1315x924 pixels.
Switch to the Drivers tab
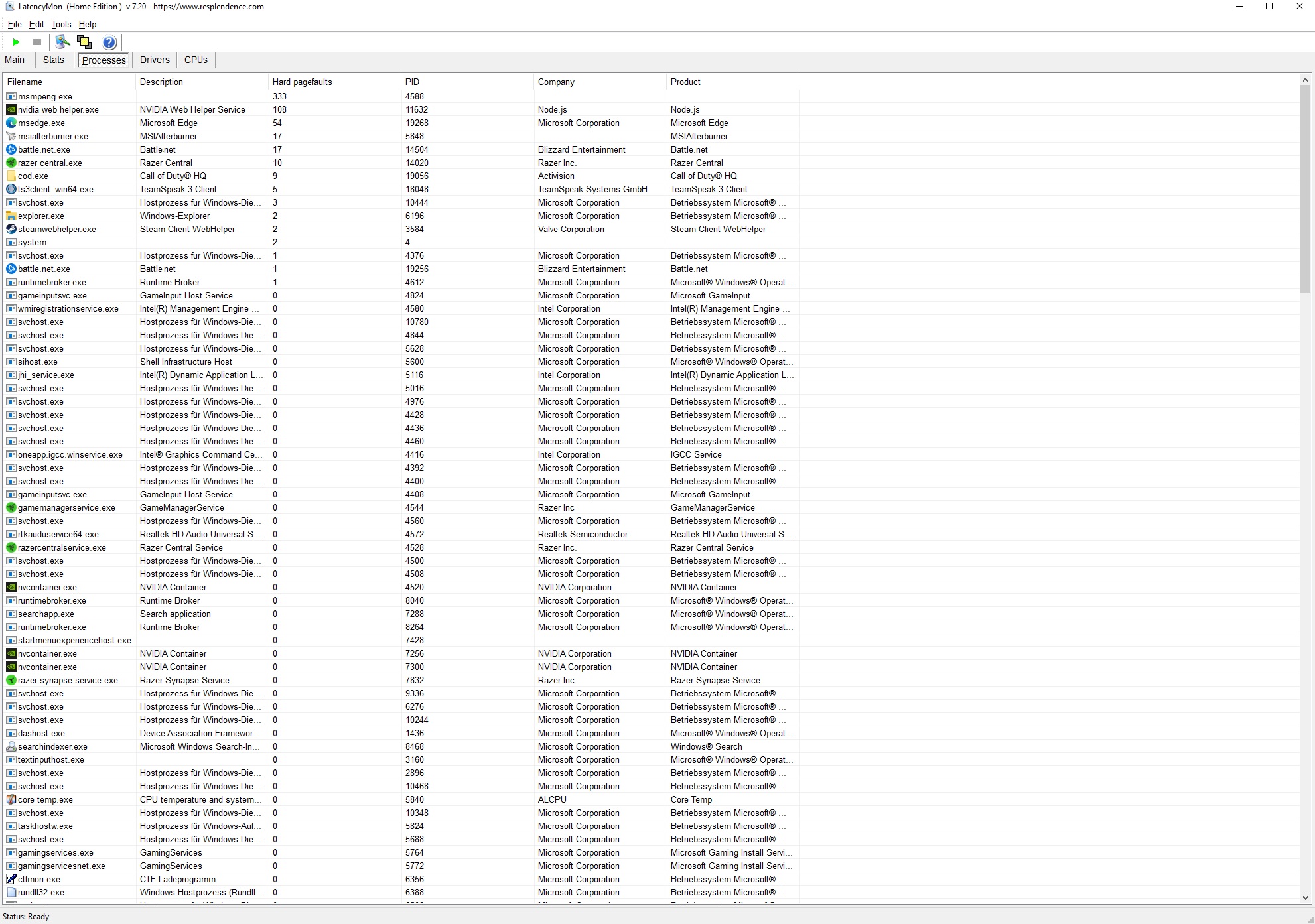coord(155,60)
